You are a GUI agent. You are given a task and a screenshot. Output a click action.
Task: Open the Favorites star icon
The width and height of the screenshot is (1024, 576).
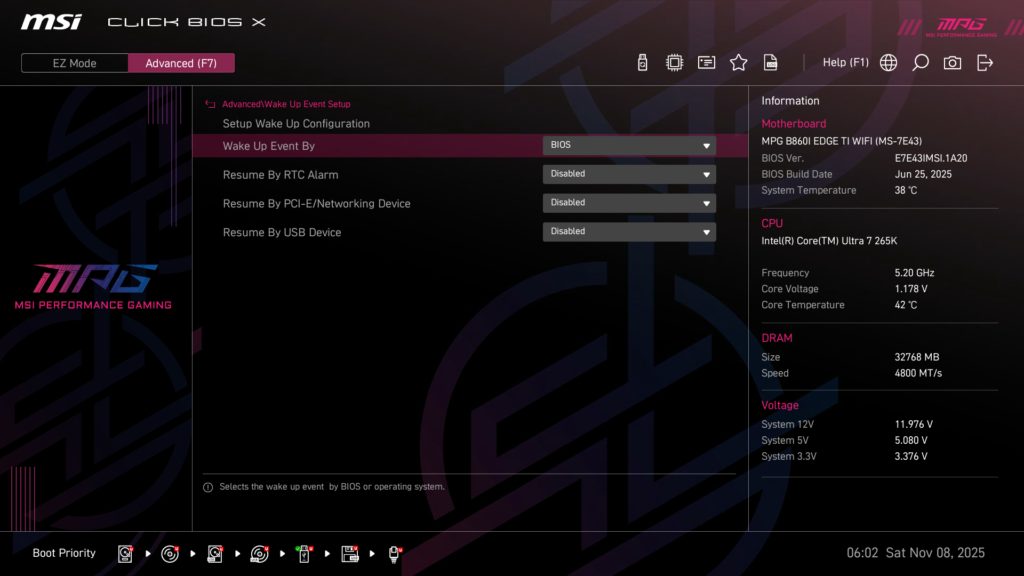[x=738, y=61]
